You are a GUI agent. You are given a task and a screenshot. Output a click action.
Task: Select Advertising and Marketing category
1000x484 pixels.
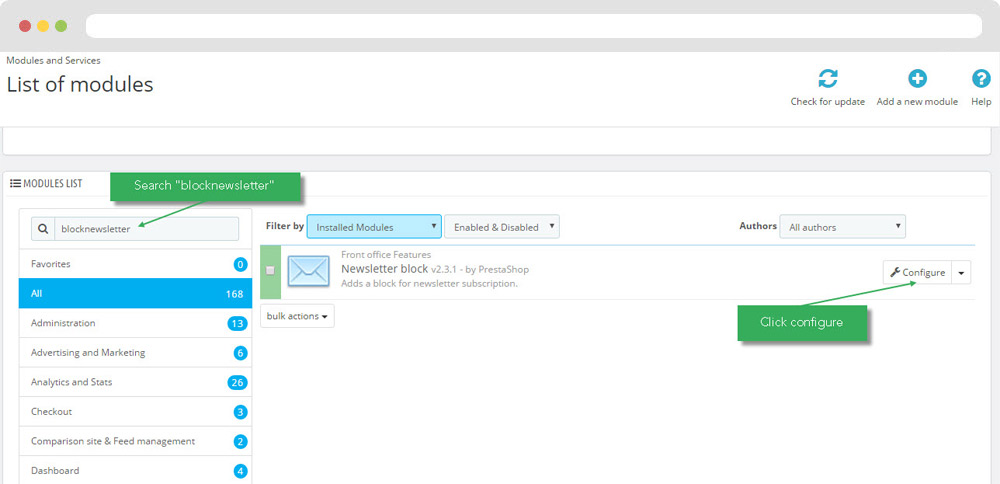point(135,353)
